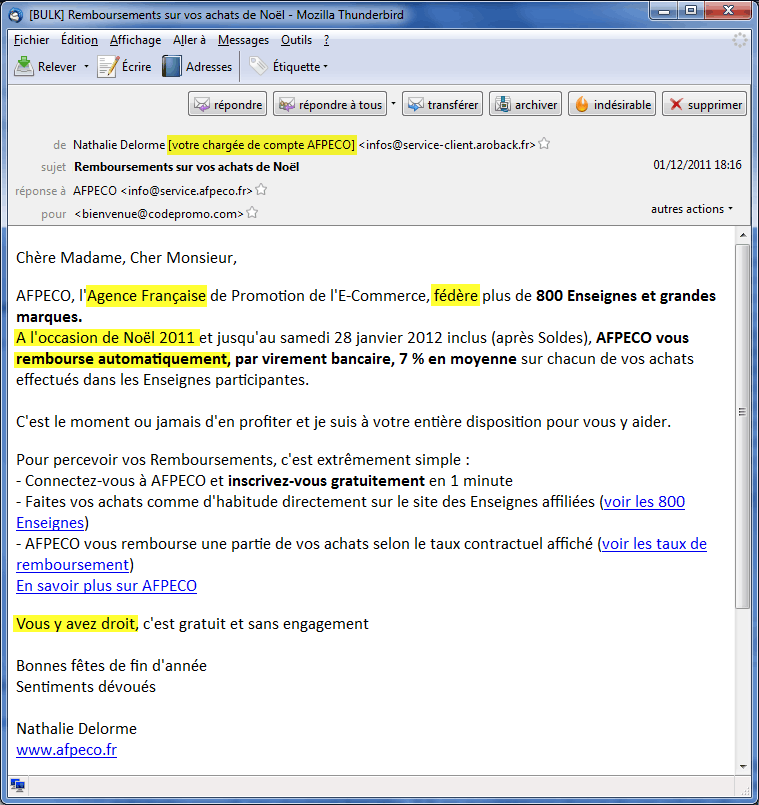Open the ? help menu
This screenshot has height=805, width=759.
327,40
